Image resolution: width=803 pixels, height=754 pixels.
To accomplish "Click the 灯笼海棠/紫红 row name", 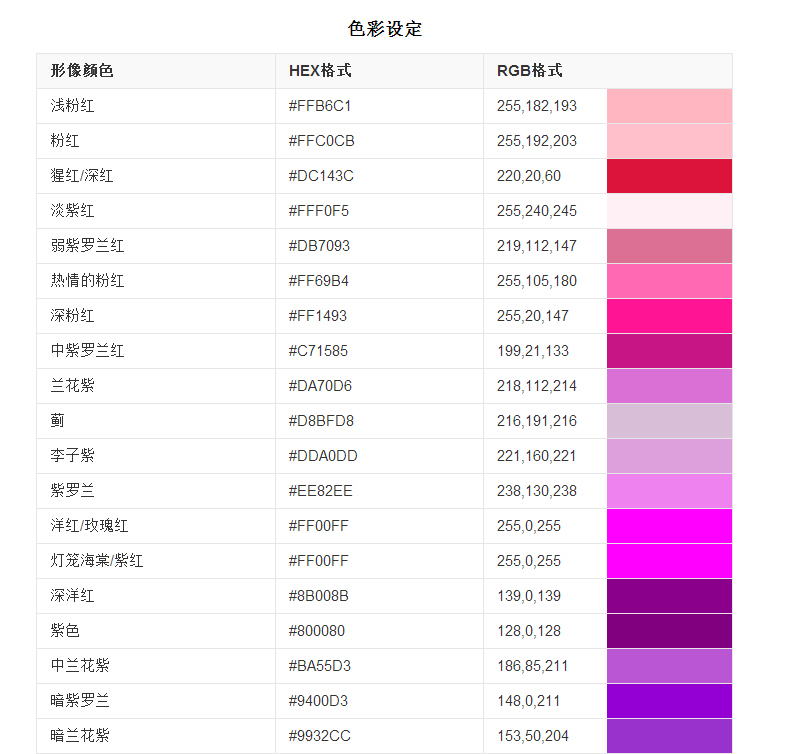I will coord(97,561).
